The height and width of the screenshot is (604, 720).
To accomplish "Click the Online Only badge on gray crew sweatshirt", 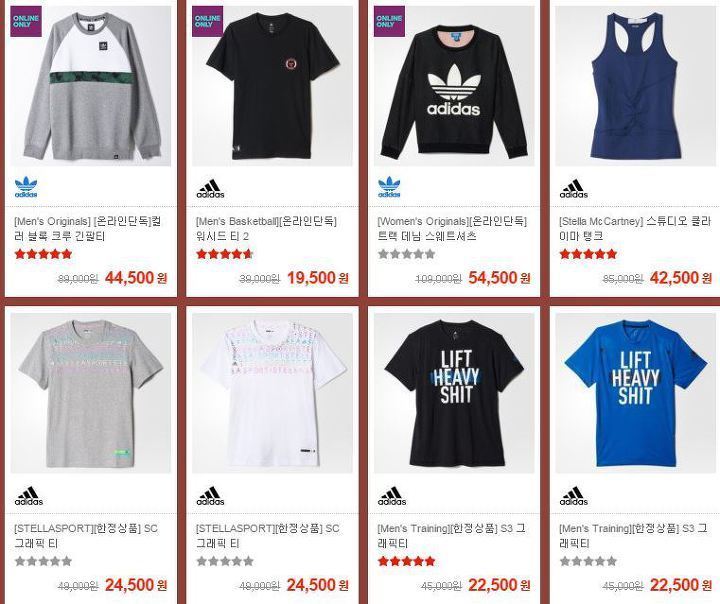I will (x=26, y=22).
